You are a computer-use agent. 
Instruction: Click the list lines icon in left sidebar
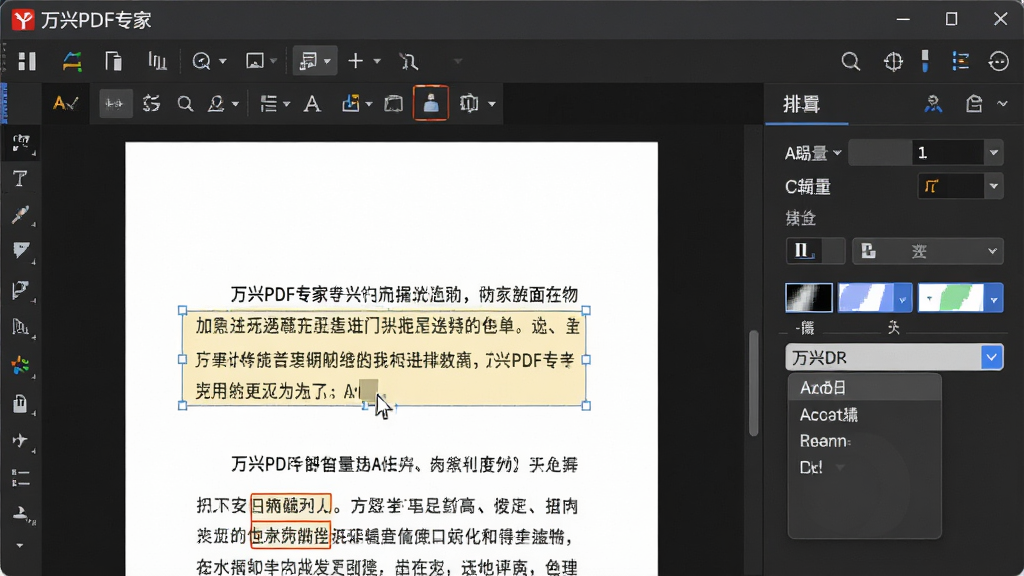(x=20, y=479)
